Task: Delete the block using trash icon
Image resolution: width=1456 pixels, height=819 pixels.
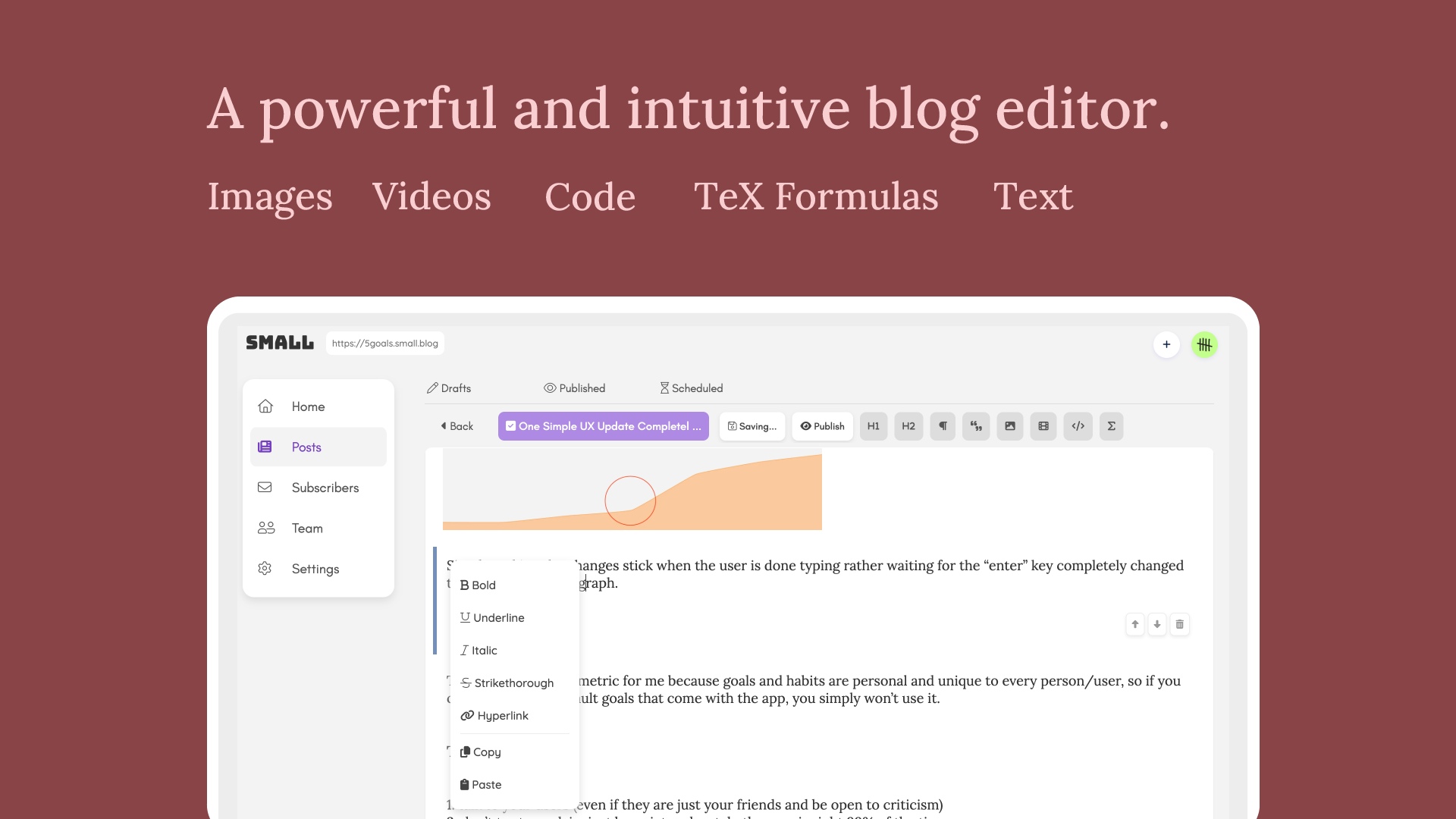Action: tap(1180, 624)
